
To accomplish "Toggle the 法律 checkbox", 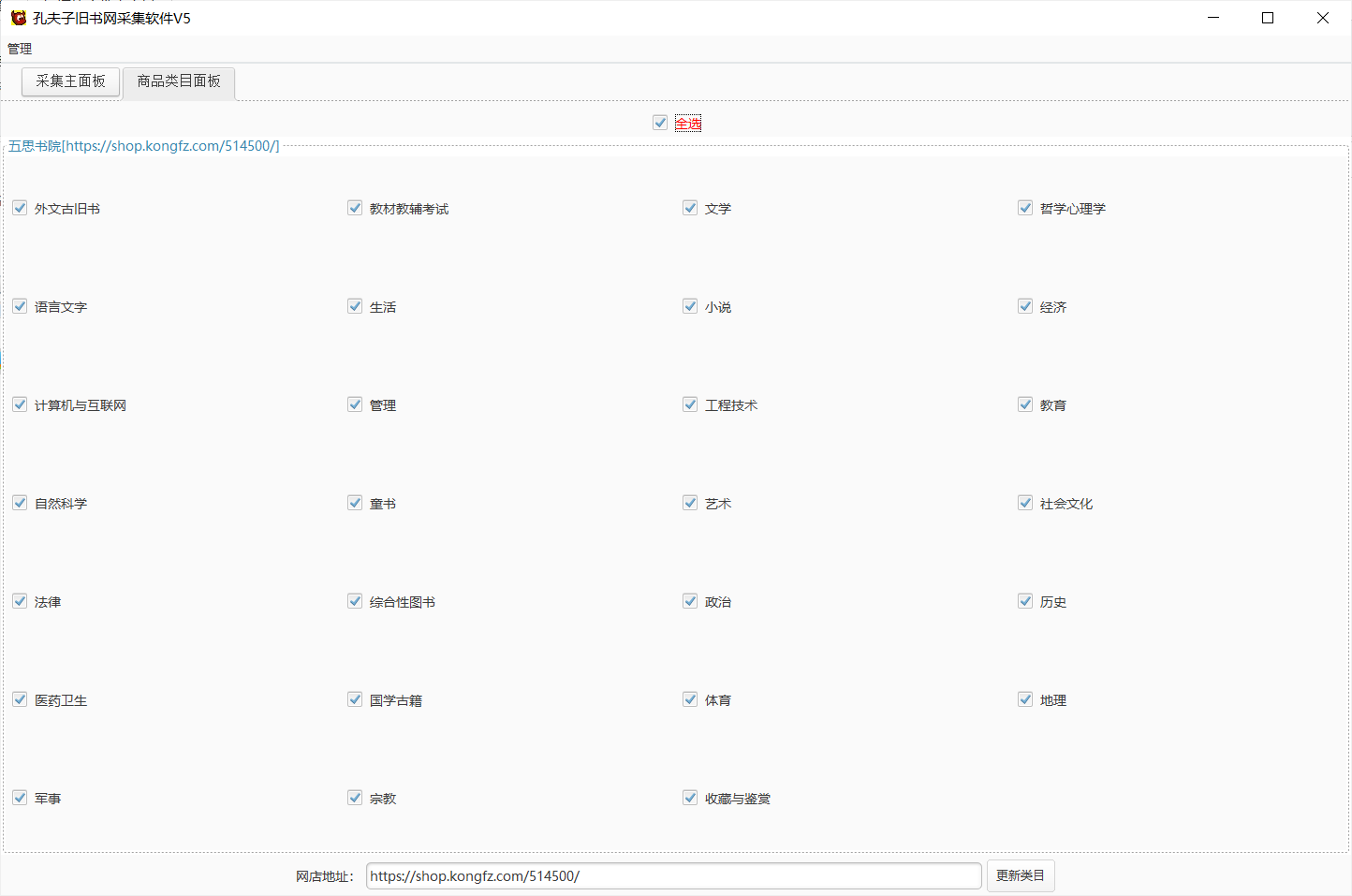I will coord(20,601).
